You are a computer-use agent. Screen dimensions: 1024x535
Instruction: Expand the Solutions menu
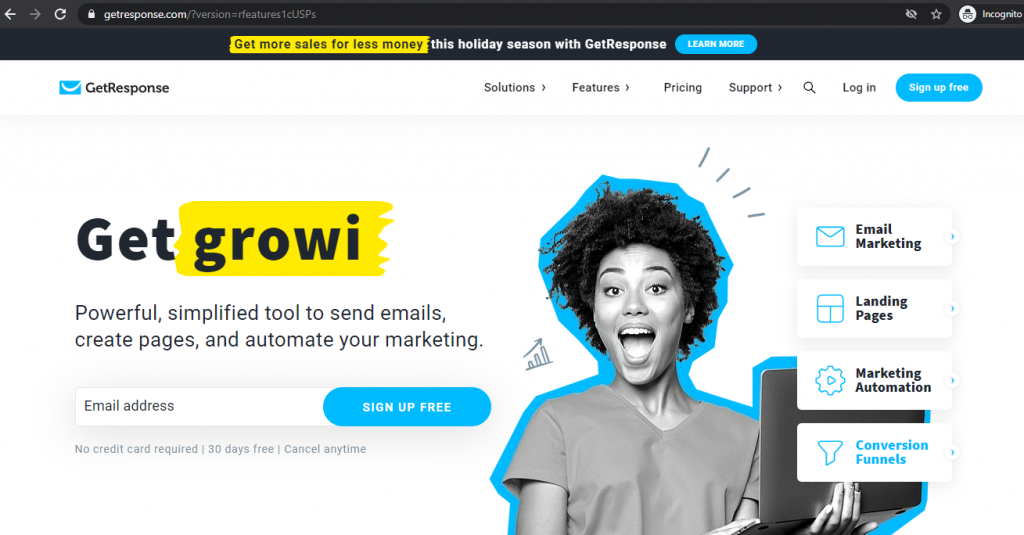point(515,88)
